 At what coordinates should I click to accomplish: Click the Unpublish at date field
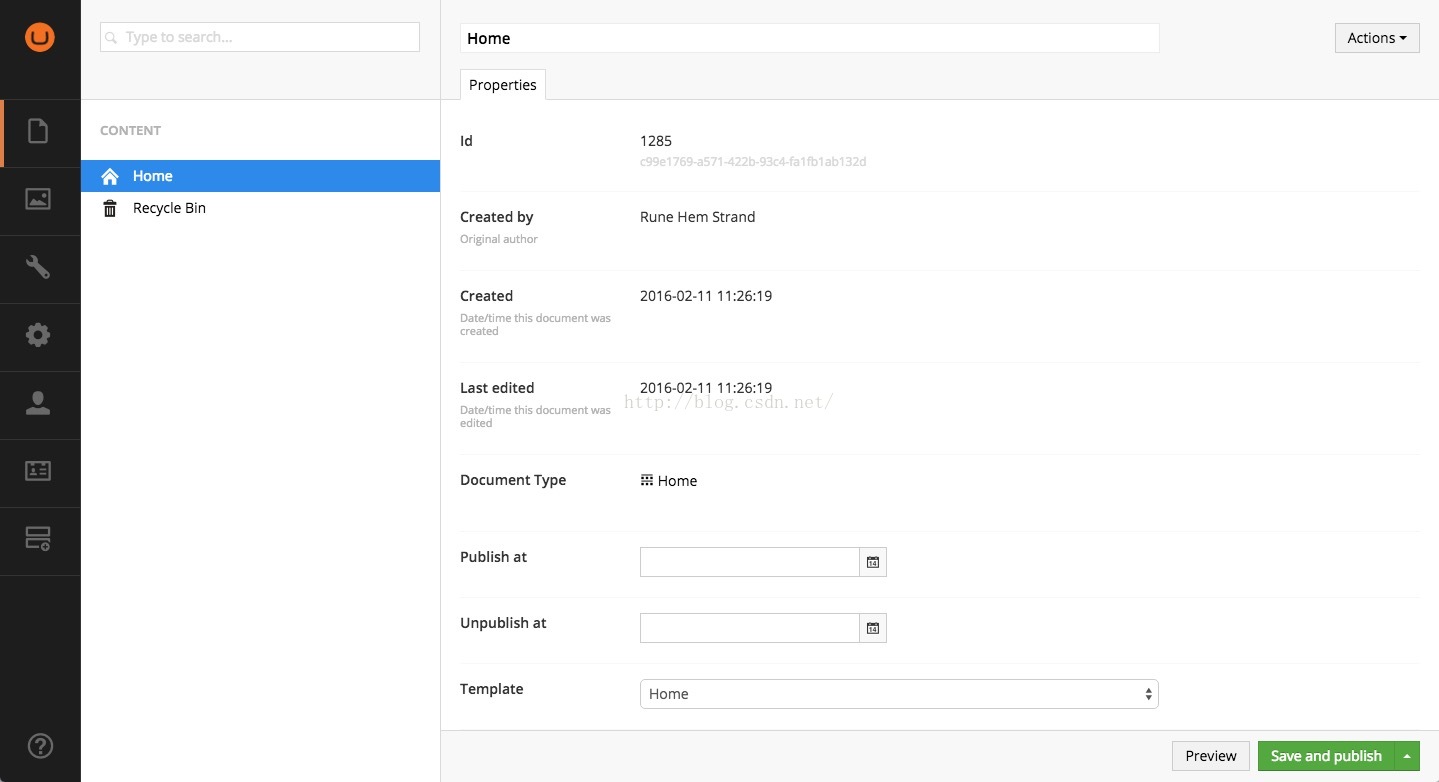(750, 628)
